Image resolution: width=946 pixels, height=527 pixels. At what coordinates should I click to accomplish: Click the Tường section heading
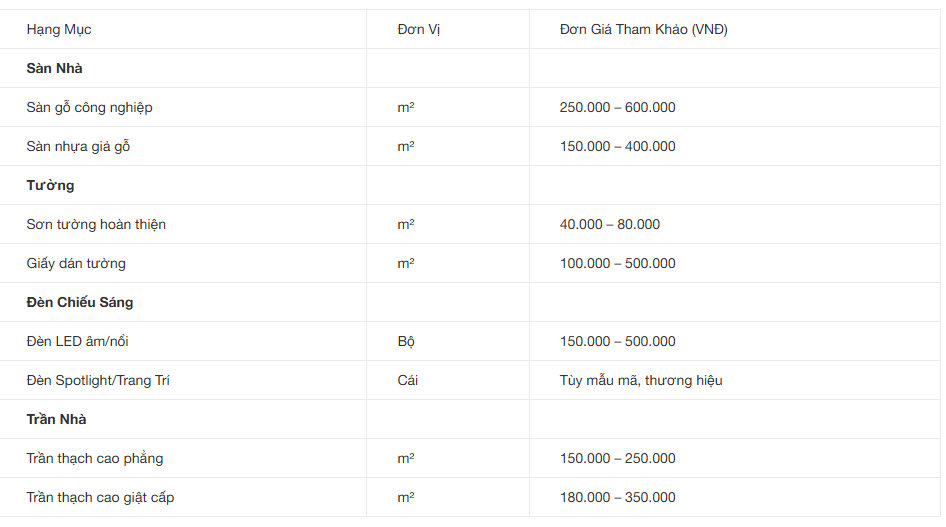pos(50,185)
